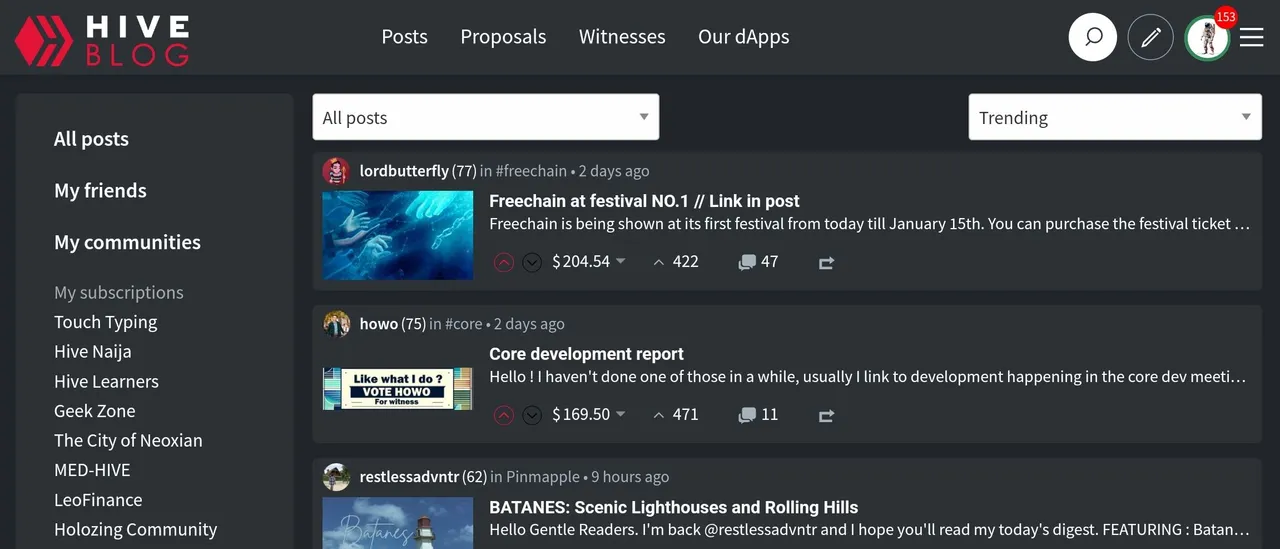Select My communities in the sidebar
1280x549 pixels.
click(127, 243)
